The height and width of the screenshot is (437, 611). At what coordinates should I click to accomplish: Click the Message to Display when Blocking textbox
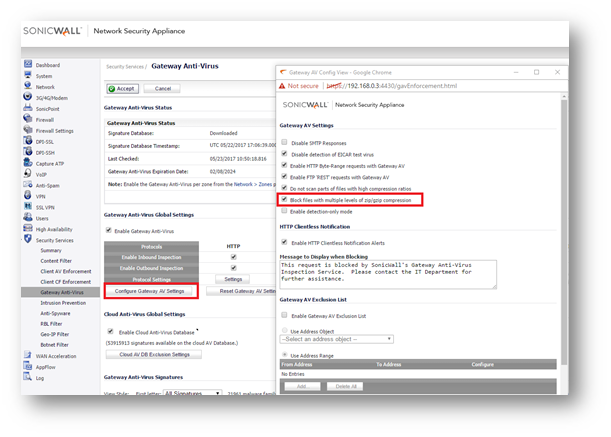pos(388,274)
